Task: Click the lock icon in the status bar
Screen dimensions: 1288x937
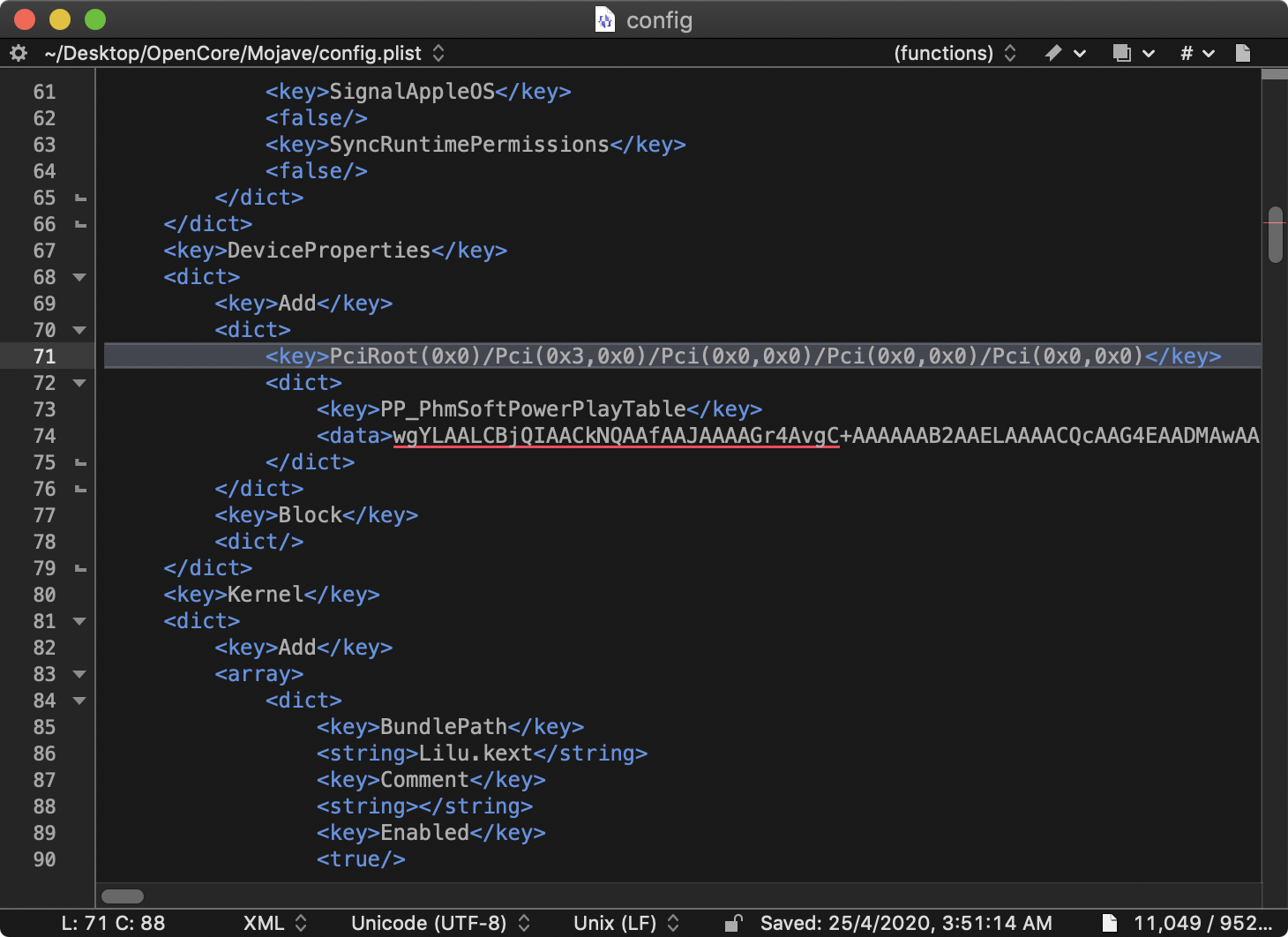Action: 733,923
